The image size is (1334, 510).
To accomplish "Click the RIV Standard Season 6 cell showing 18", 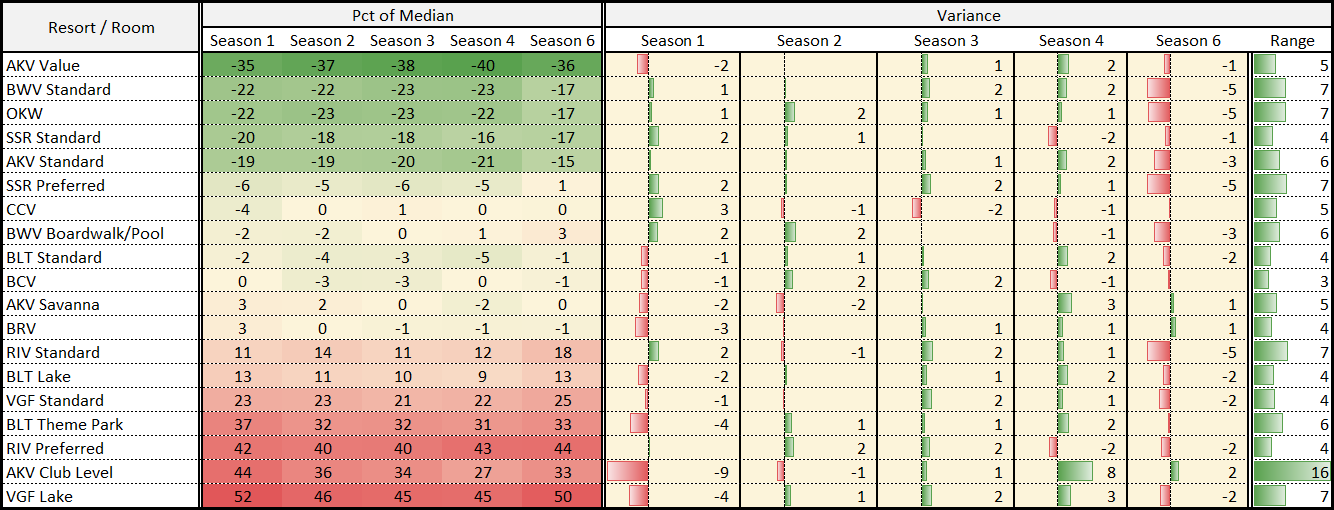I will (562, 352).
